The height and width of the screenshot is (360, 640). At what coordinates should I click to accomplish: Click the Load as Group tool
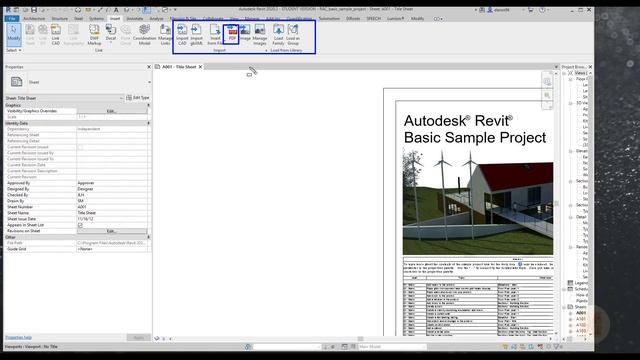[293, 34]
